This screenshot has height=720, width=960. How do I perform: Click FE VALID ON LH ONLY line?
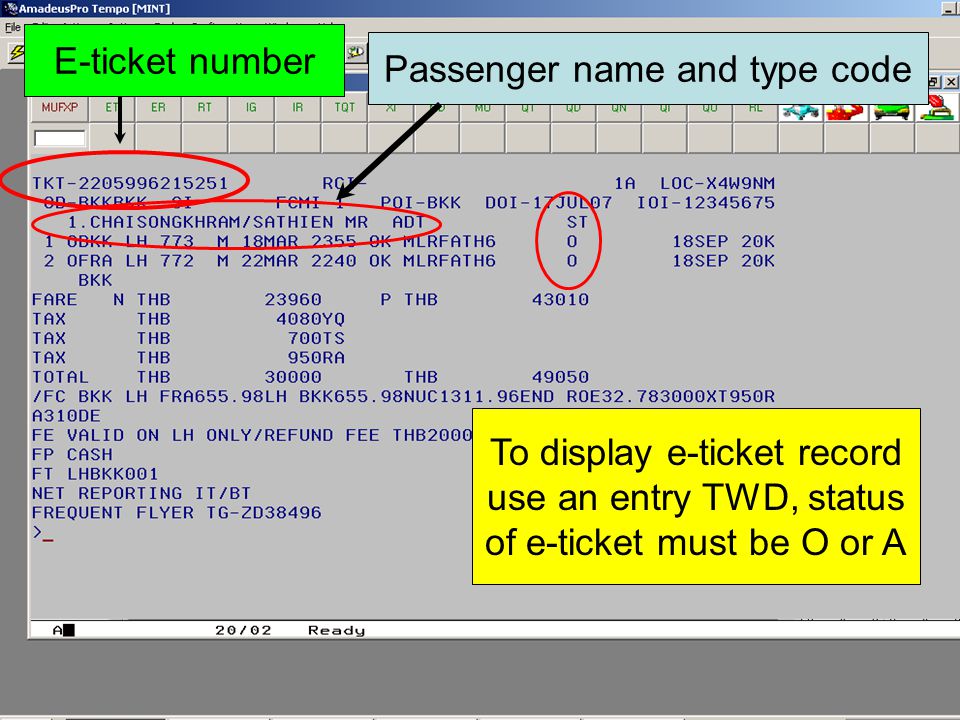point(252,435)
